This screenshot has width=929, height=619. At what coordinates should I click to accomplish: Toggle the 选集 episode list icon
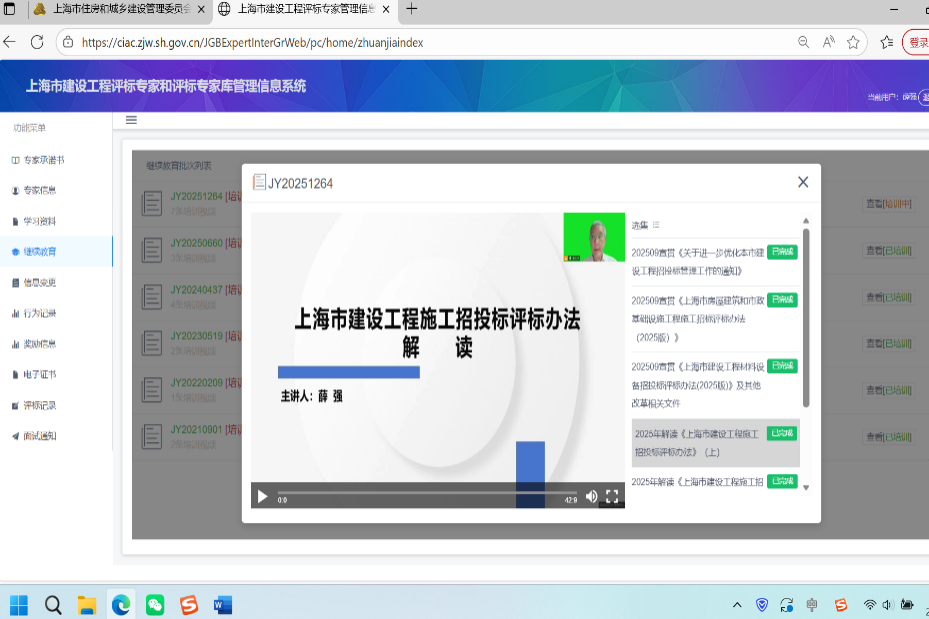pyautogui.click(x=656, y=225)
